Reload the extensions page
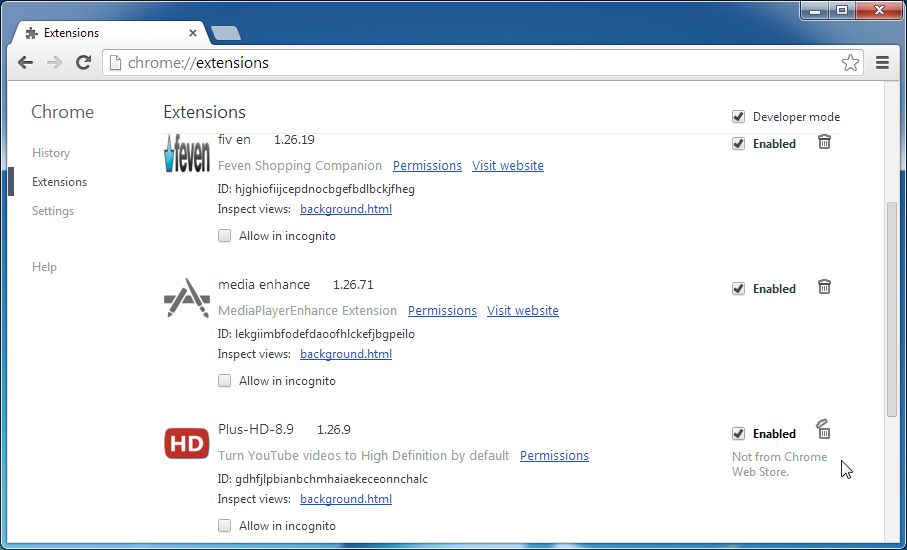The image size is (907, 550). tap(84, 62)
